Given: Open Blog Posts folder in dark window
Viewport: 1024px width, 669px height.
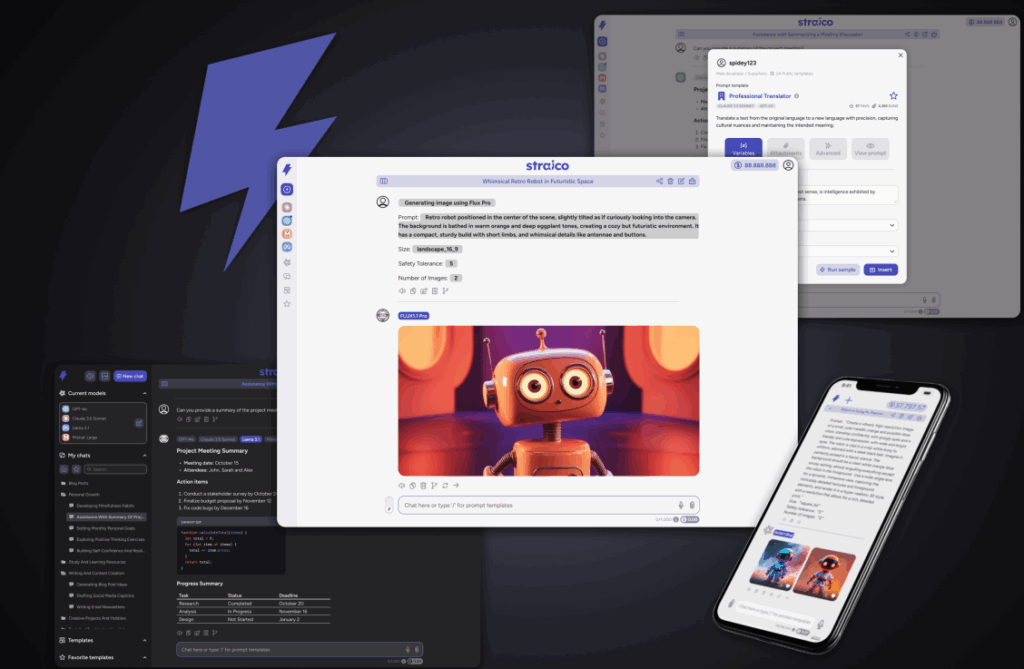Looking at the screenshot, I should [75, 483].
